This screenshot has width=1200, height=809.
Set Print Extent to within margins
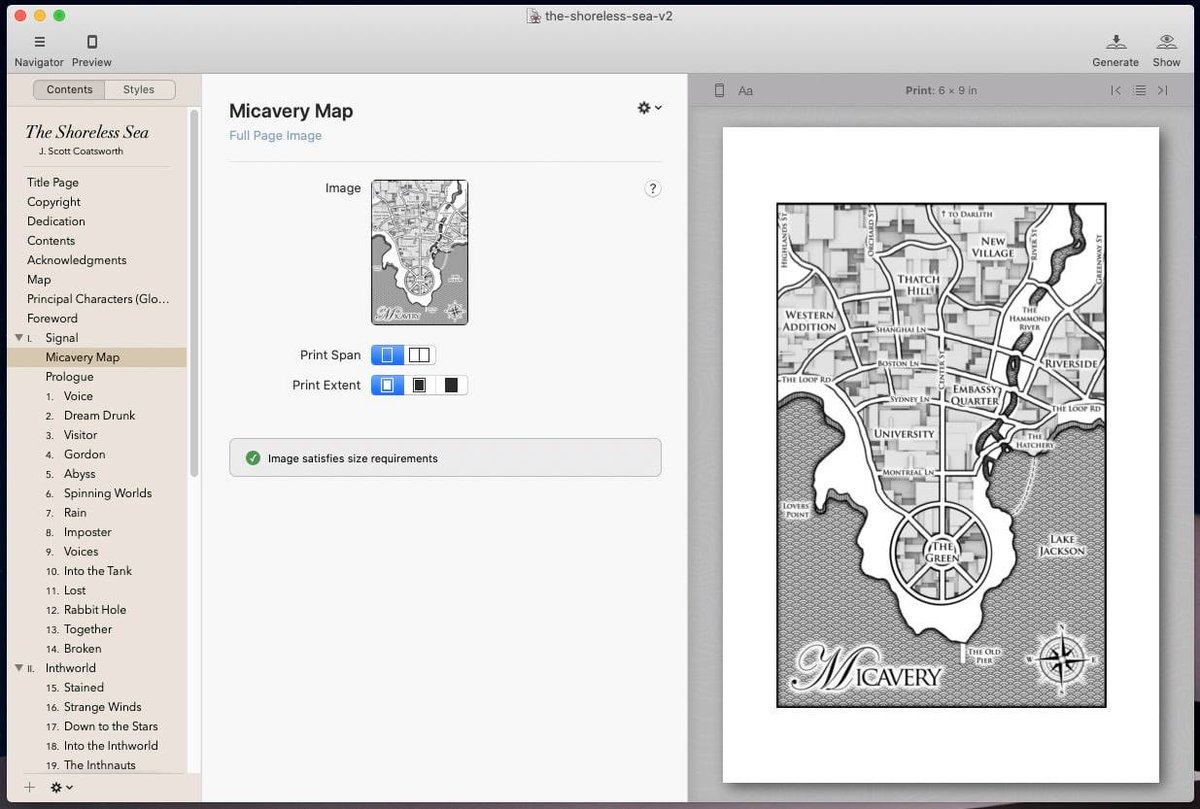coord(387,385)
